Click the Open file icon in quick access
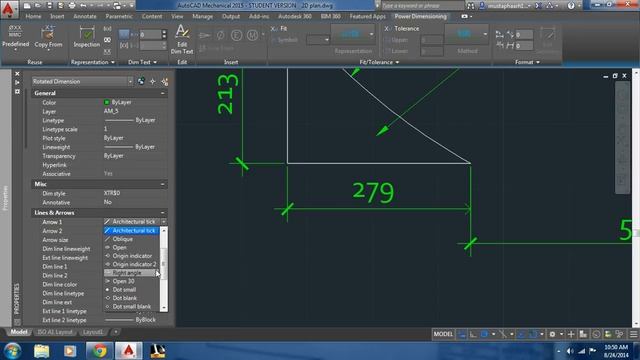640x360 pixels. (38, 6)
